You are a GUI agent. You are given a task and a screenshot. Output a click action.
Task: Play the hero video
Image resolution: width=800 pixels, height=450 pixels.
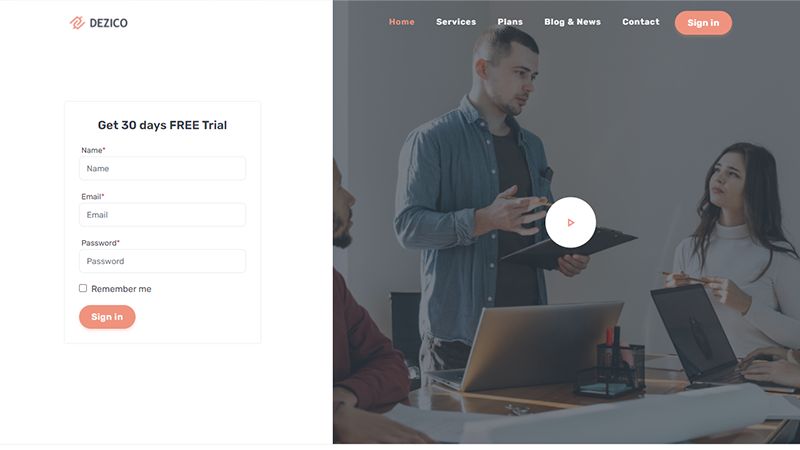pos(570,222)
